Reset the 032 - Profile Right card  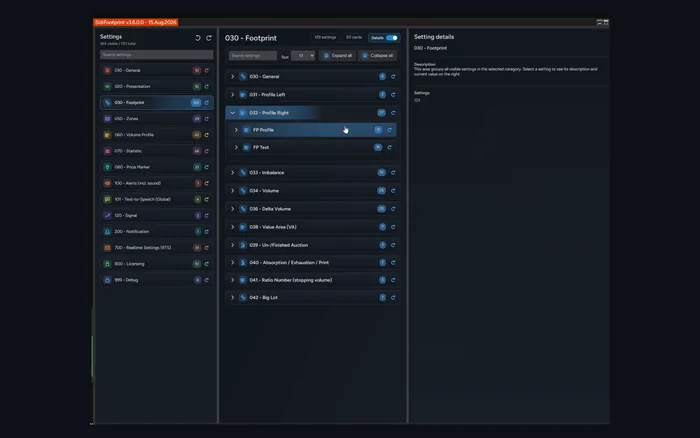393,113
